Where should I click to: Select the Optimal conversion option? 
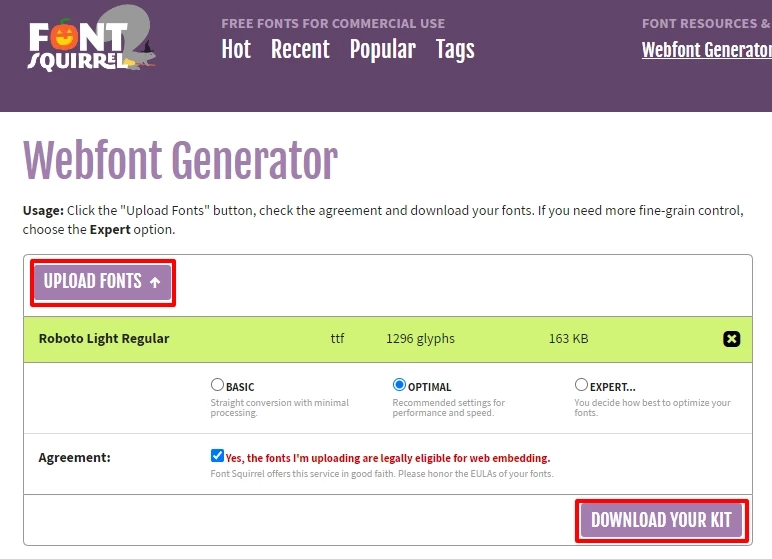[399, 385]
